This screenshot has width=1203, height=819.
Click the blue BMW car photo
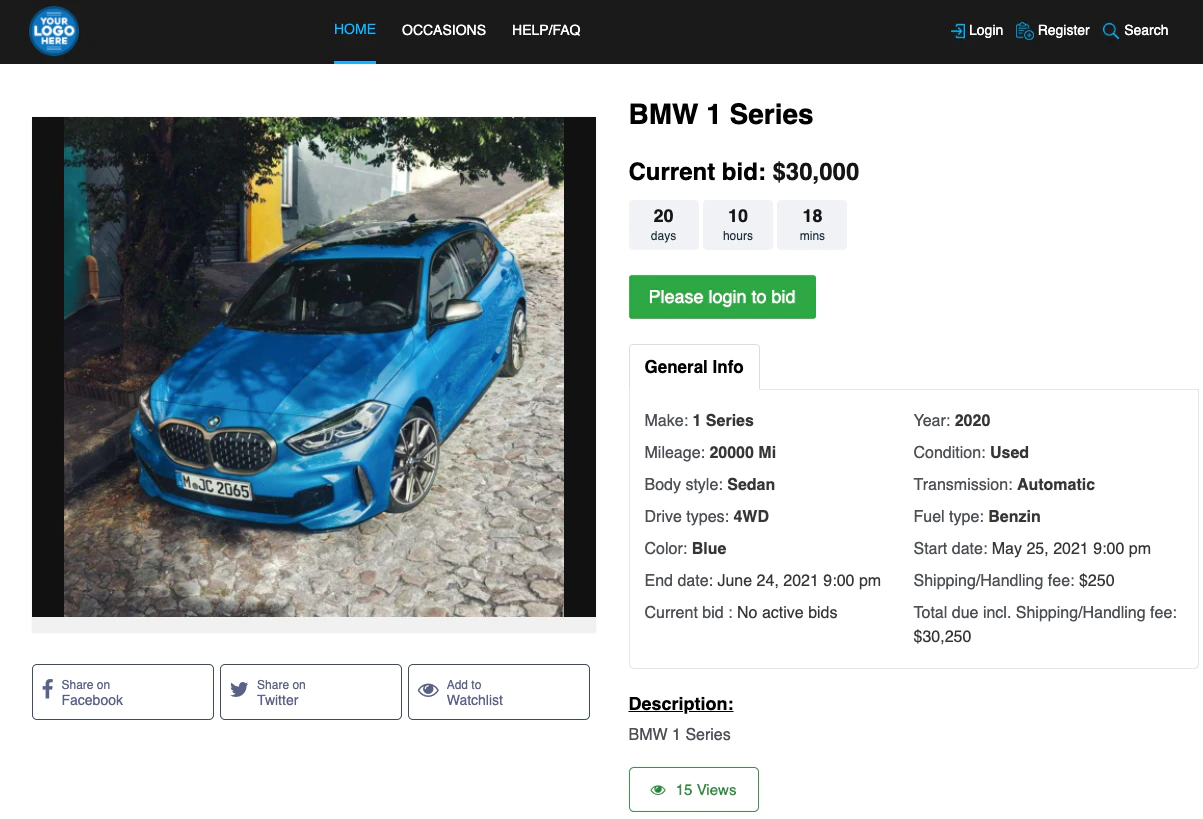[x=314, y=367]
